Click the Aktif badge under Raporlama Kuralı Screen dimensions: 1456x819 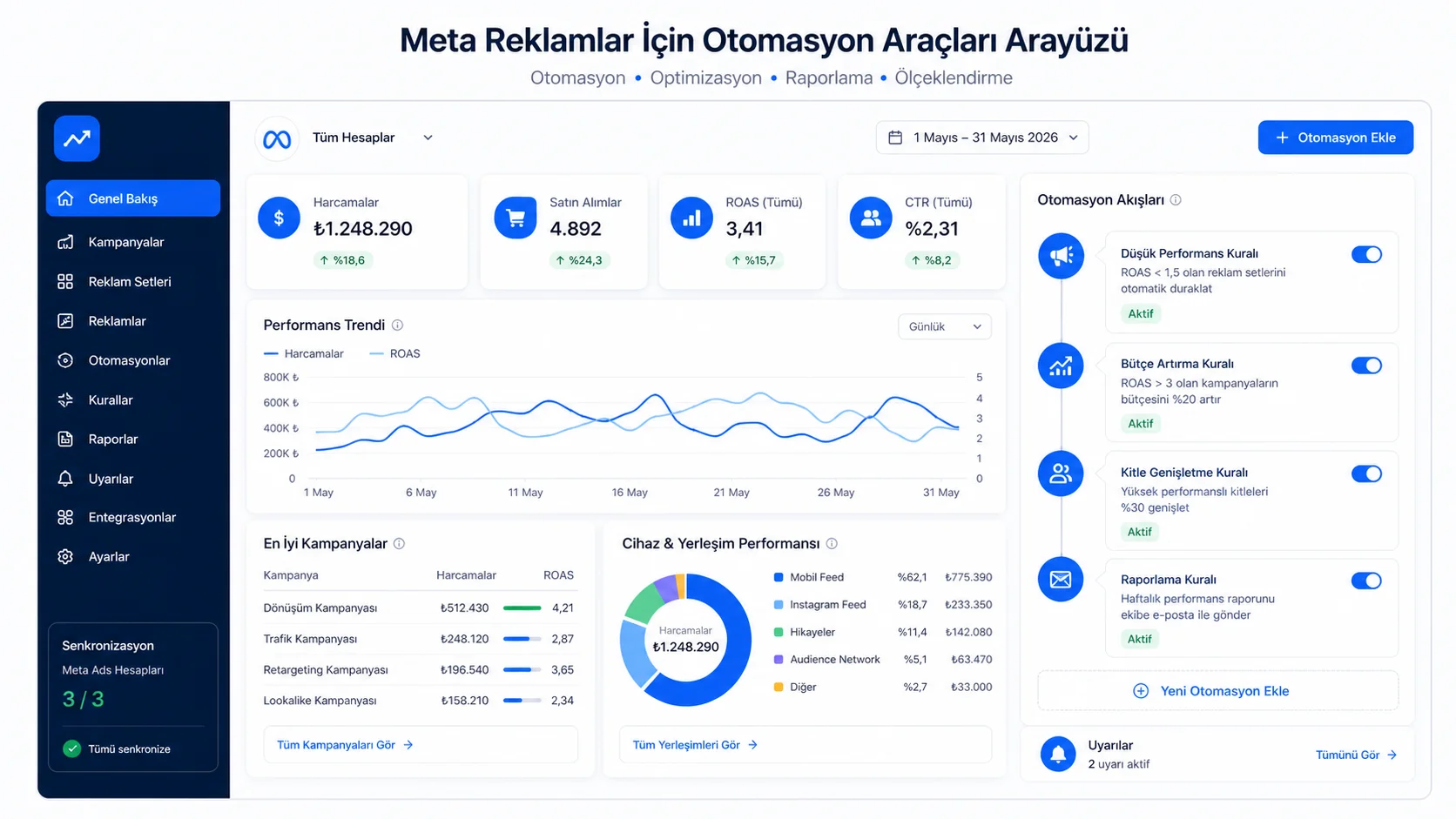pos(1140,639)
